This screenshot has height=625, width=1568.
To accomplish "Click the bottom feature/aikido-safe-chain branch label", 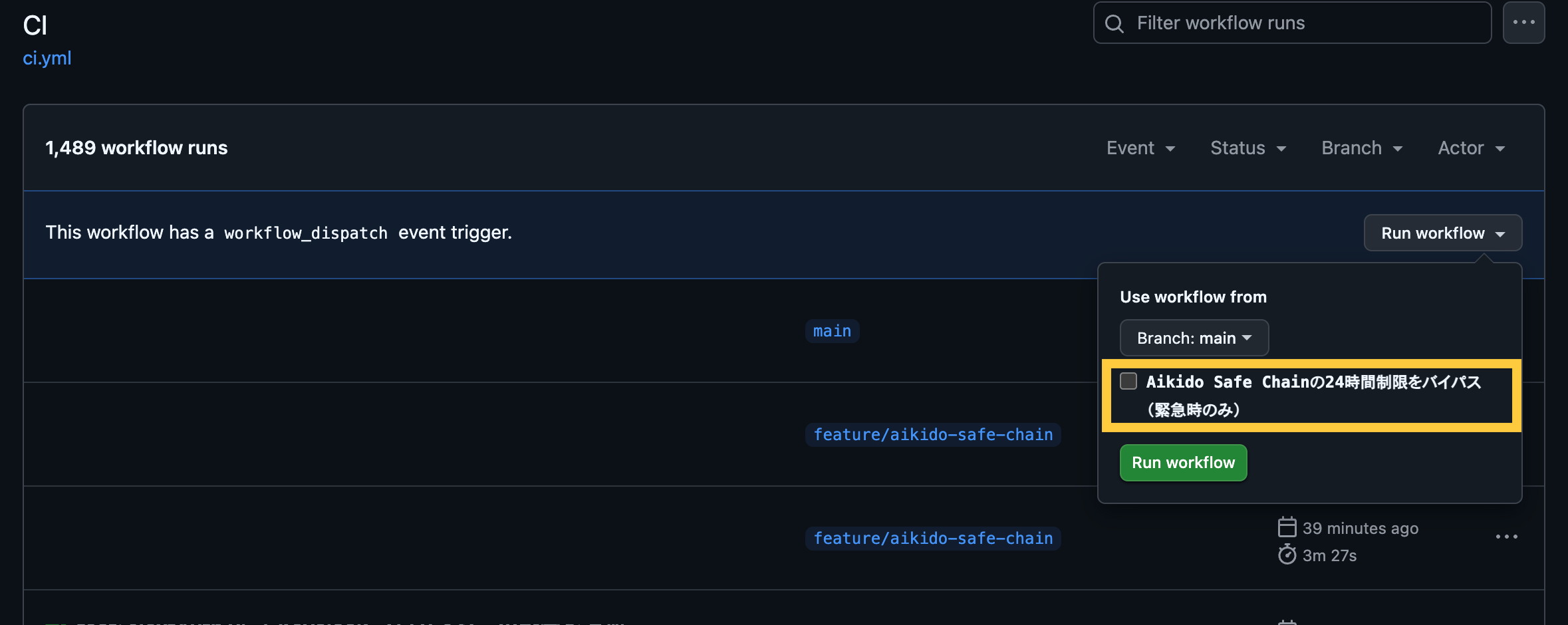I will click(932, 539).
